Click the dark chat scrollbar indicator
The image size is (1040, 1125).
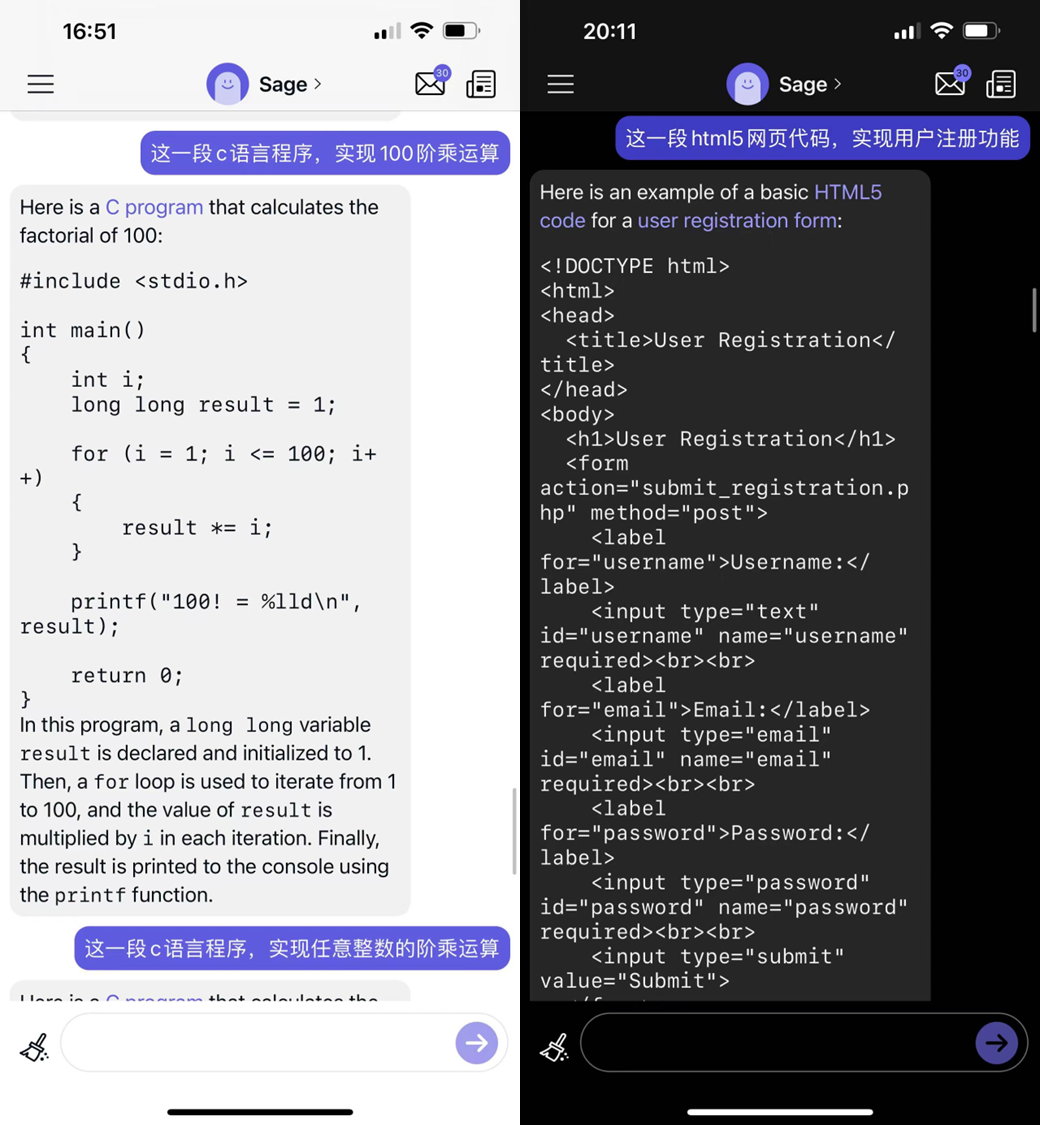pyautogui.click(x=1034, y=310)
